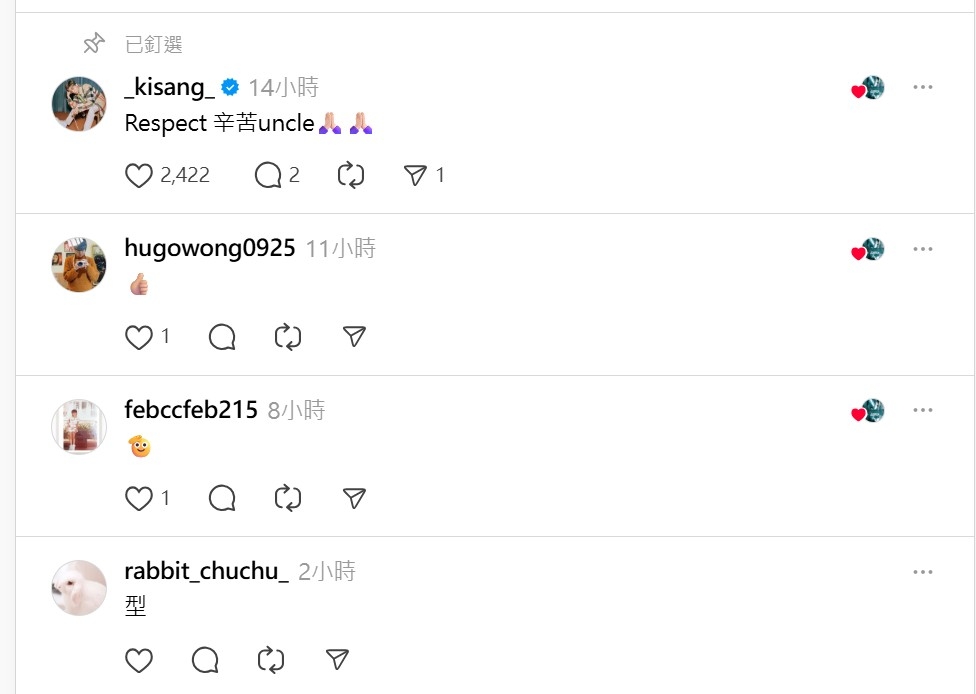Repost the _kisang_ comment

(351, 176)
